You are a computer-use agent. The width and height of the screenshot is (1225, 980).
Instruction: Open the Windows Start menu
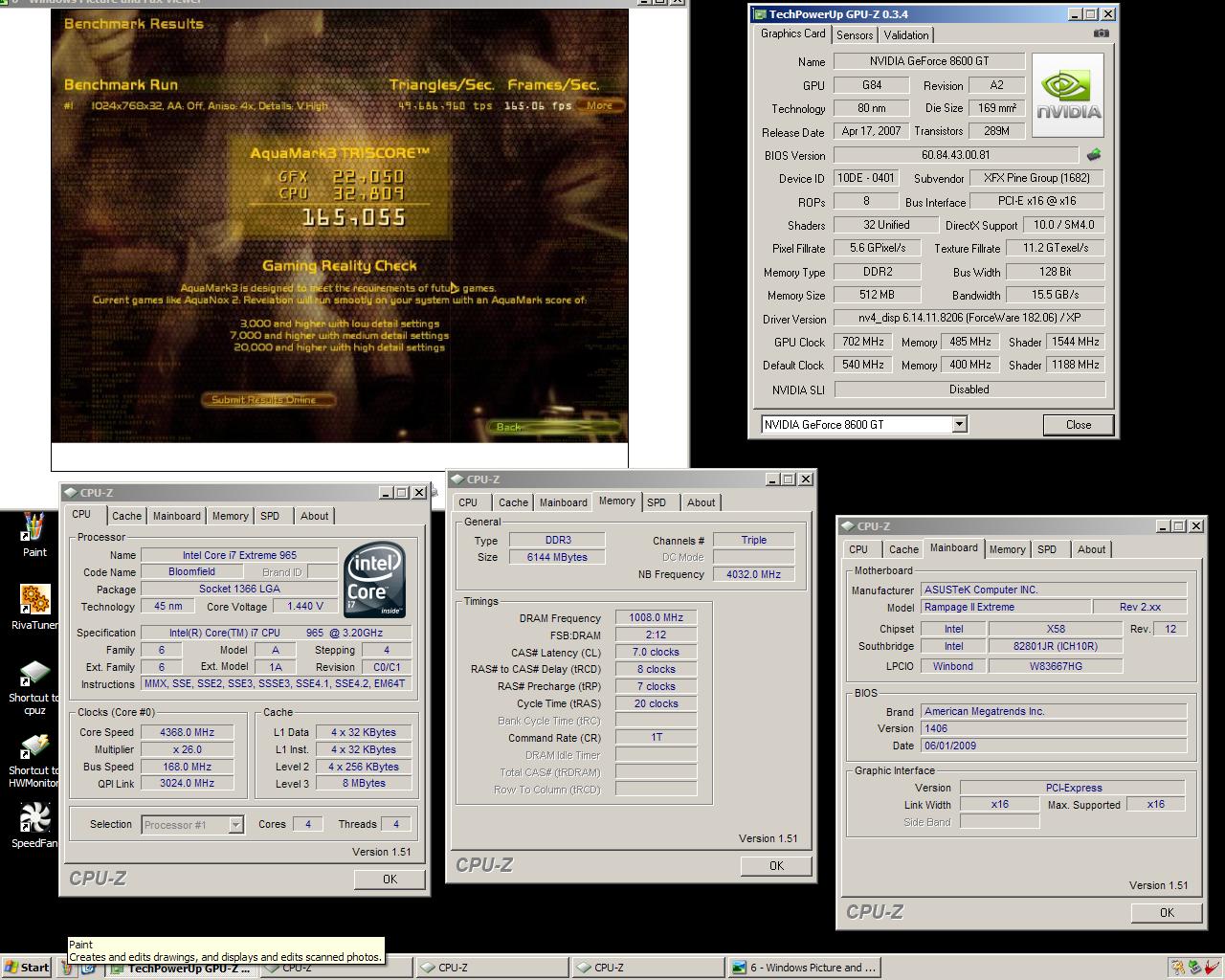[x=27, y=968]
